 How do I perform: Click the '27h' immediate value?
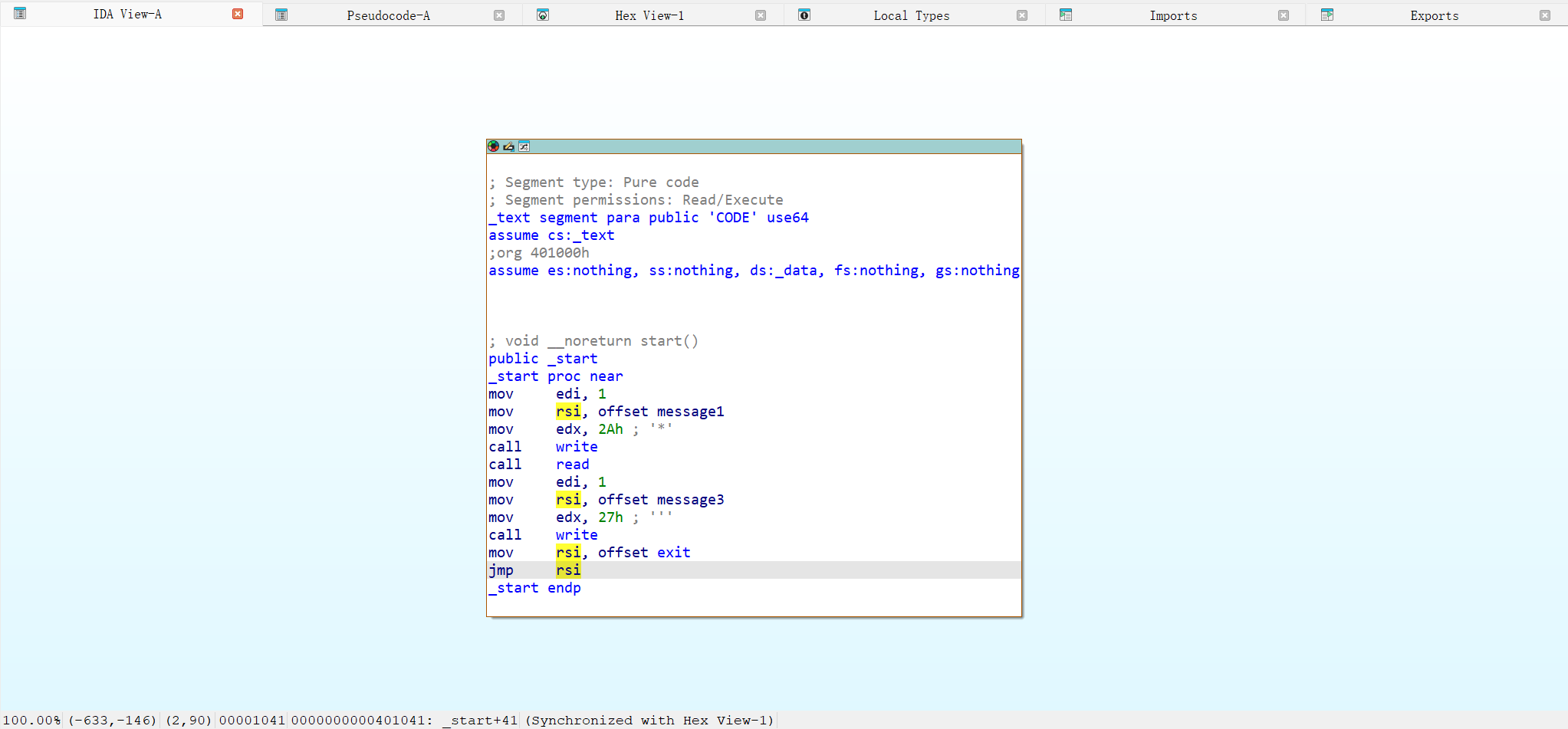pyautogui.click(x=610, y=517)
